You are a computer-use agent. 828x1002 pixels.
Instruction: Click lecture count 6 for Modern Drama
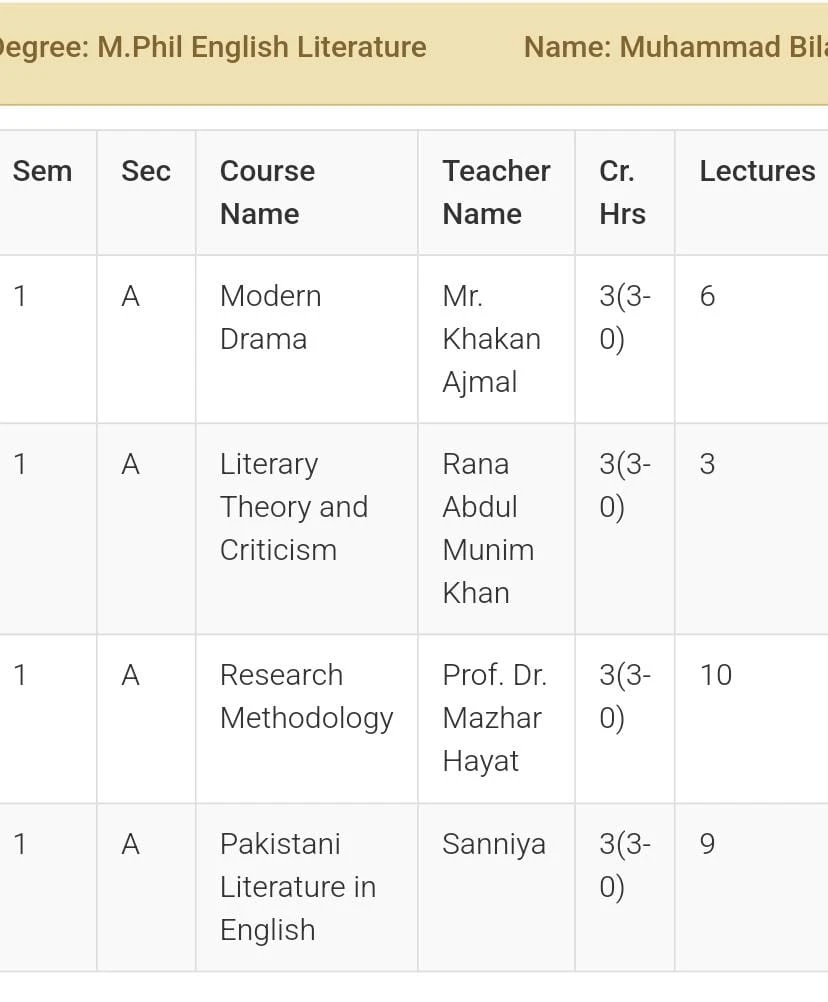(x=707, y=297)
